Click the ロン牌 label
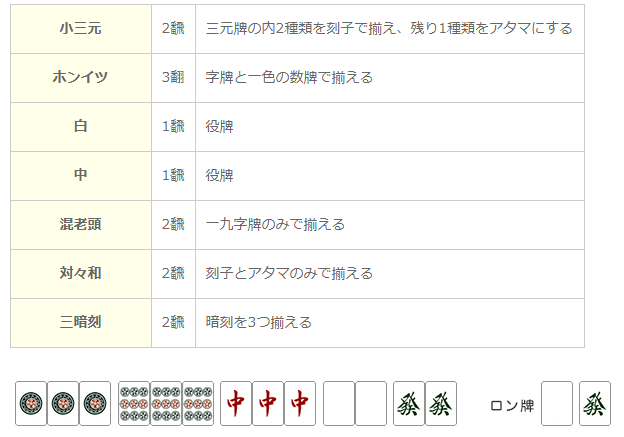The image size is (624, 437). pyautogui.click(x=512, y=406)
